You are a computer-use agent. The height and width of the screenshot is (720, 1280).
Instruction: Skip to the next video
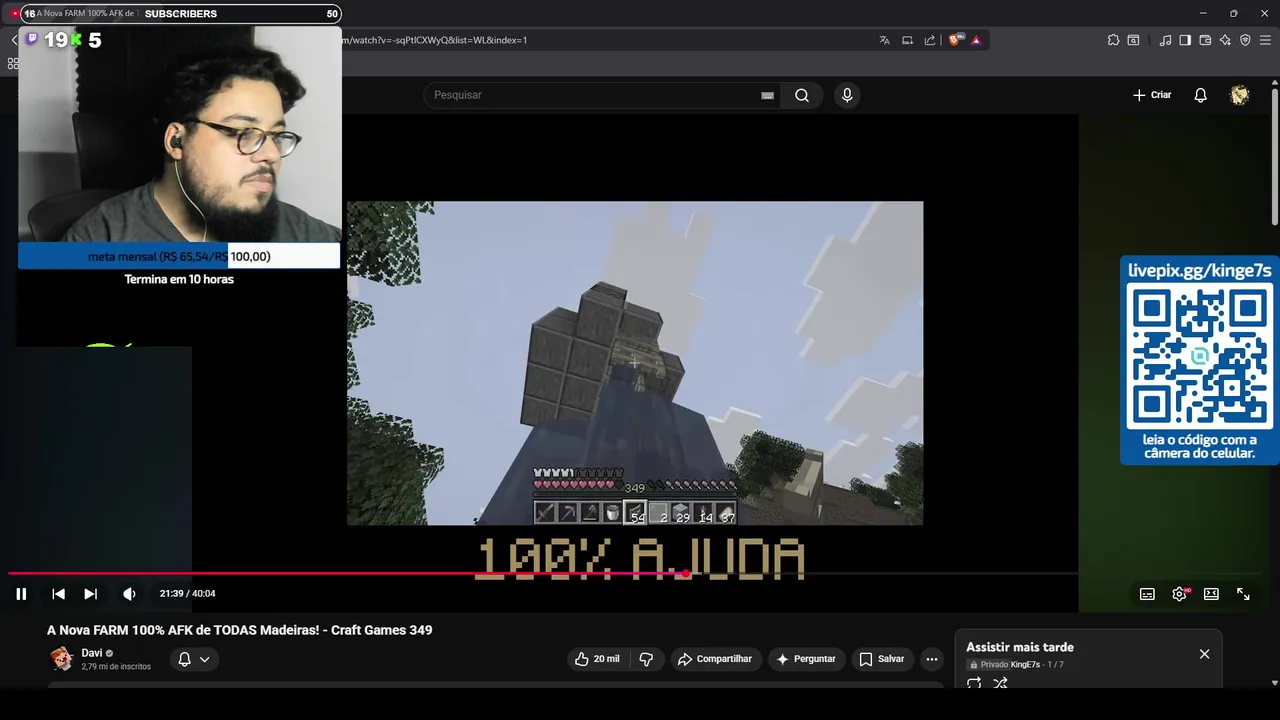90,594
